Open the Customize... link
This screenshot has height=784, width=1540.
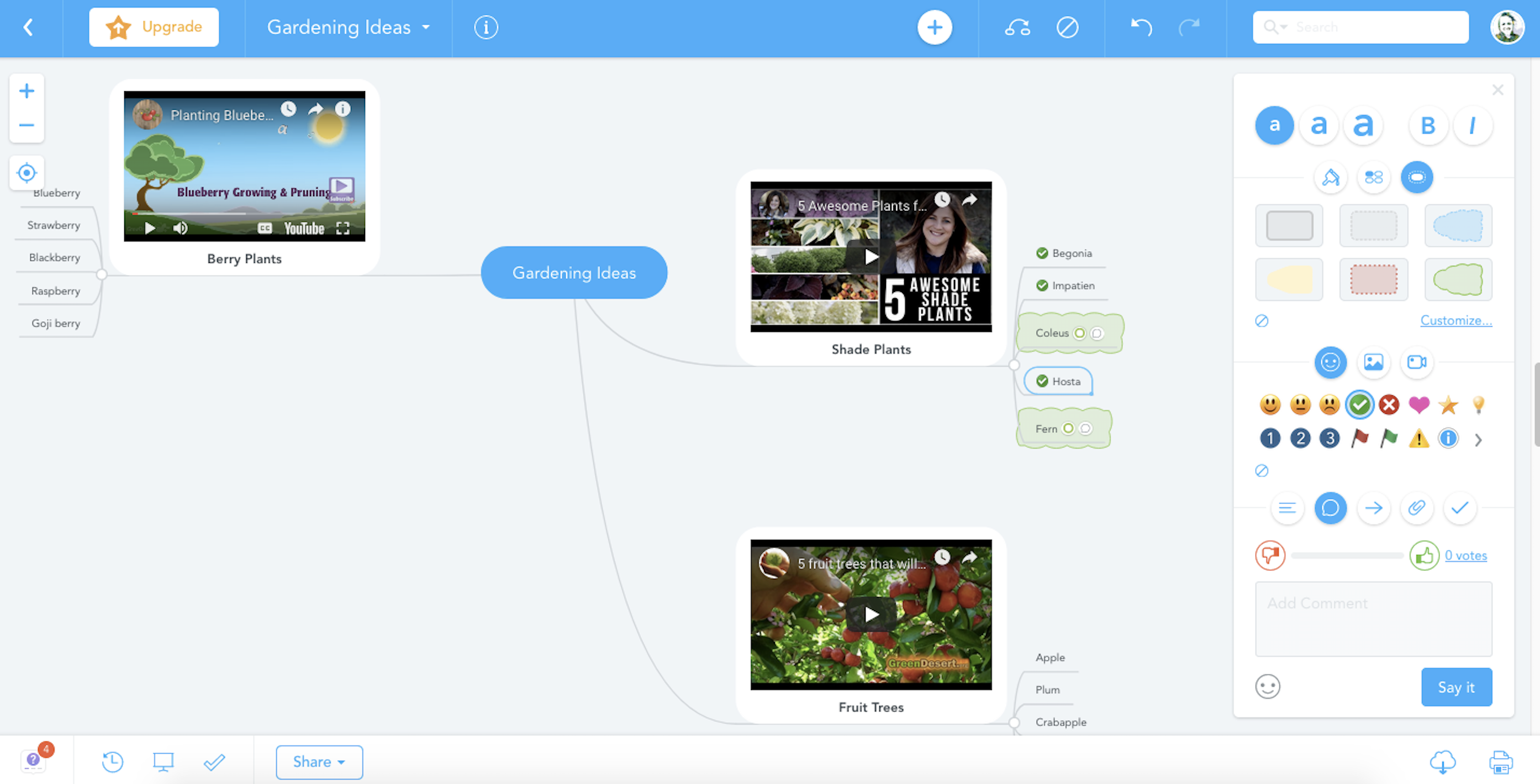(1455, 320)
